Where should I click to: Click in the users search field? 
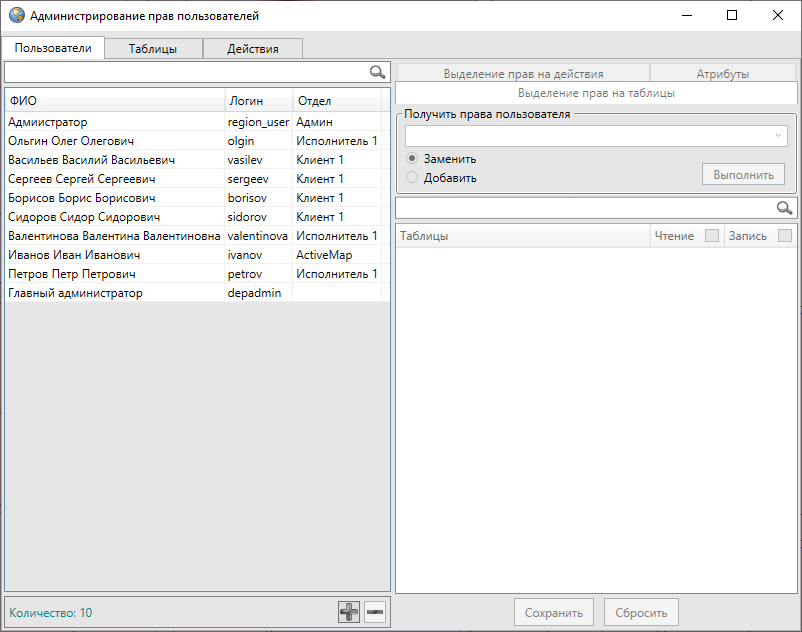click(x=185, y=72)
